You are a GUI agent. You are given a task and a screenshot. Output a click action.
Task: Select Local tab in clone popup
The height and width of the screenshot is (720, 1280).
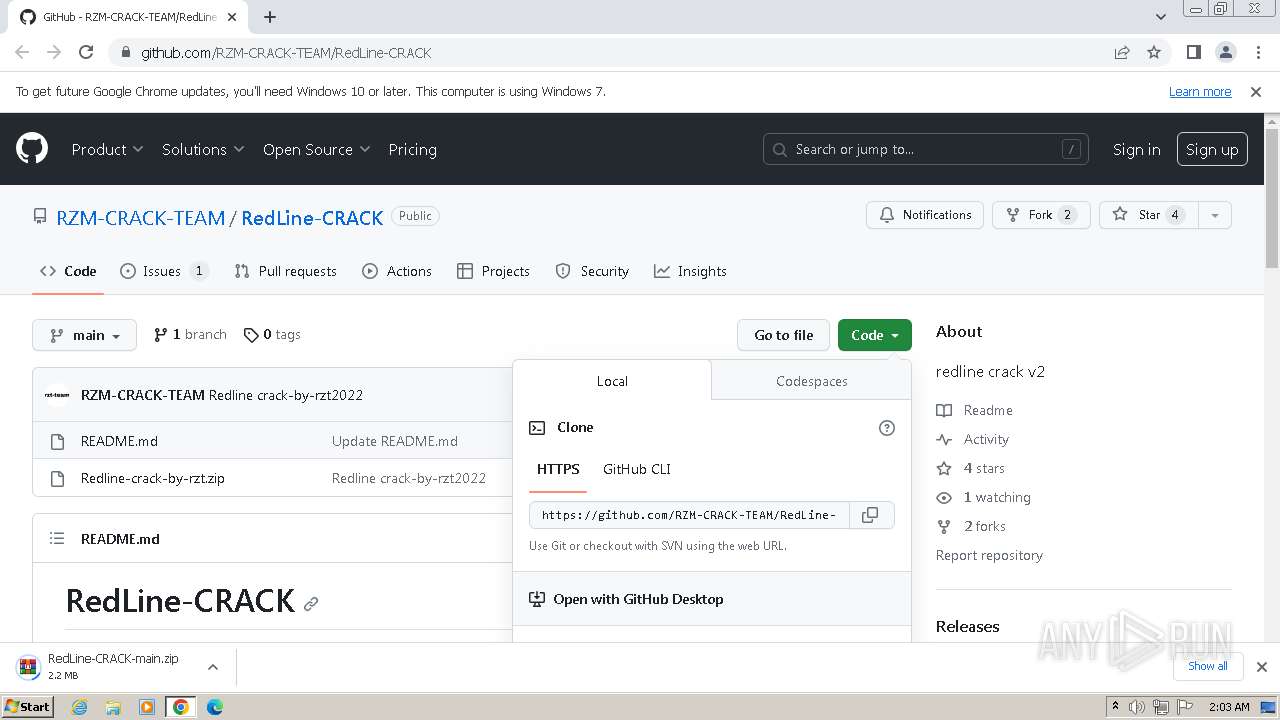612,381
